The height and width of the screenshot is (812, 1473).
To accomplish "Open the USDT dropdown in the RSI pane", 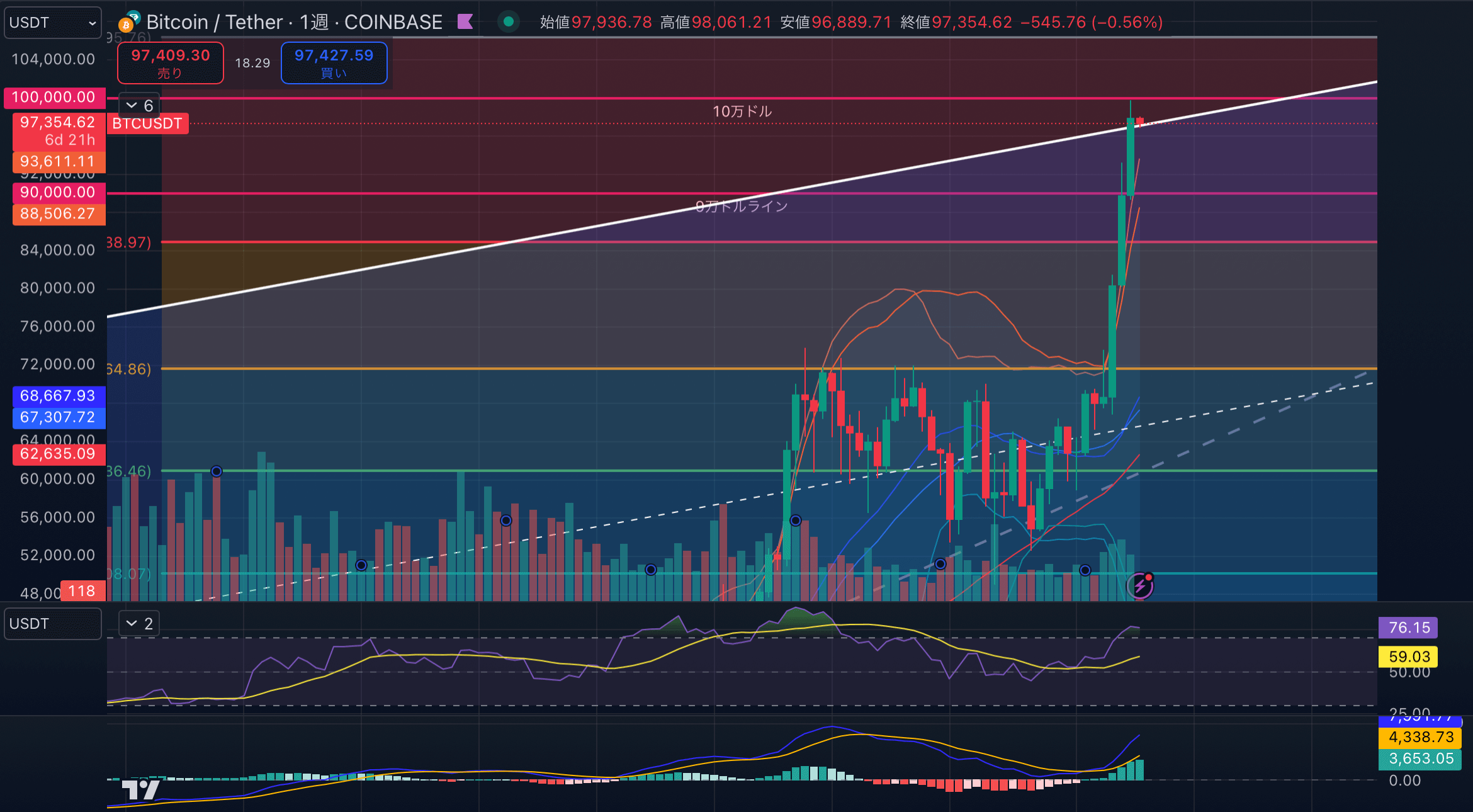I will point(53,624).
